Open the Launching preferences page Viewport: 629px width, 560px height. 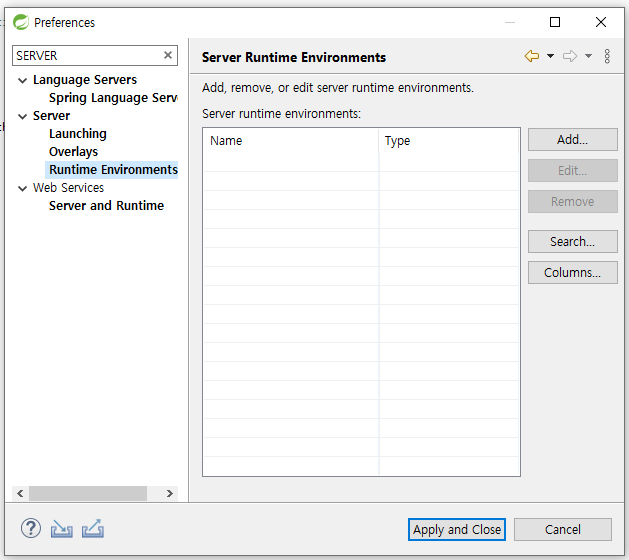(x=78, y=134)
